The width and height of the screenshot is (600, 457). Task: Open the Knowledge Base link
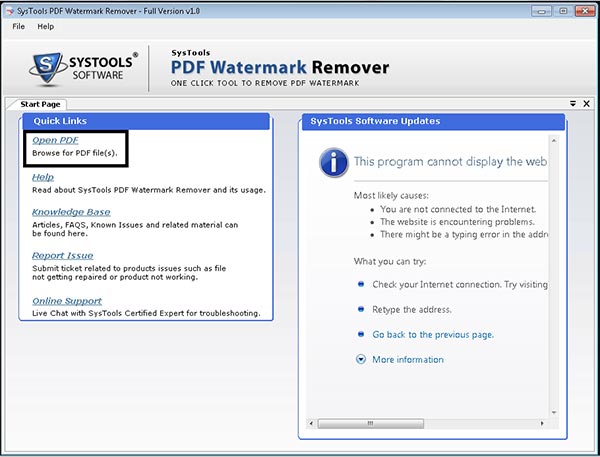[71, 212]
